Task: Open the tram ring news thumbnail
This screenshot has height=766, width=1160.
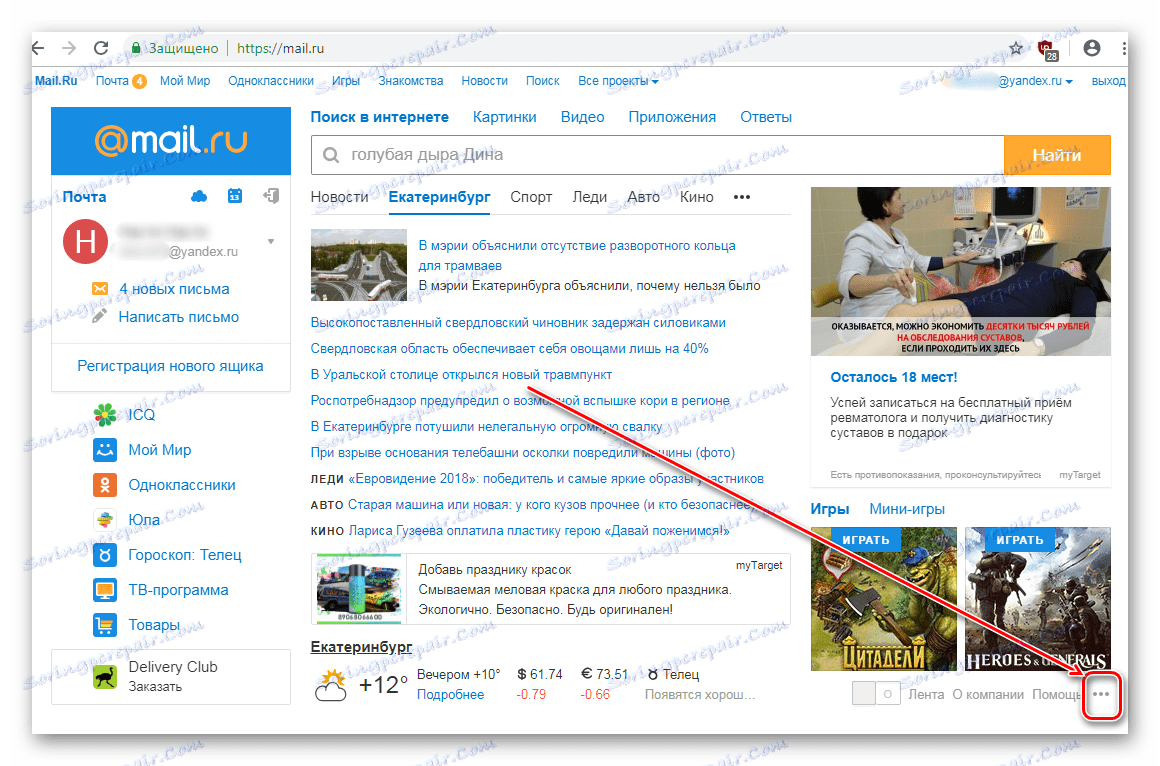Action: click(359, 265)
